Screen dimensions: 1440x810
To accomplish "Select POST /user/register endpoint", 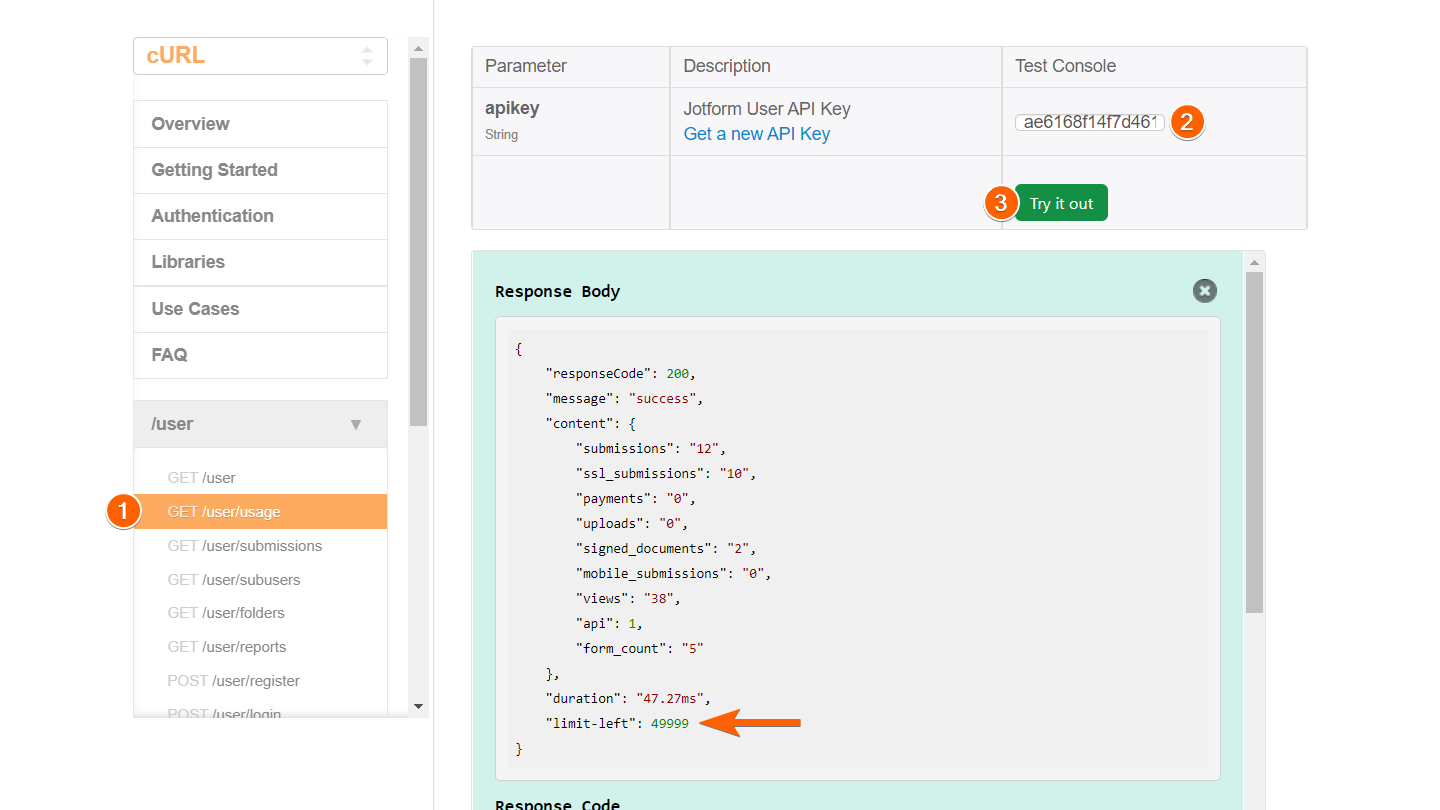I will click(234, 681).
